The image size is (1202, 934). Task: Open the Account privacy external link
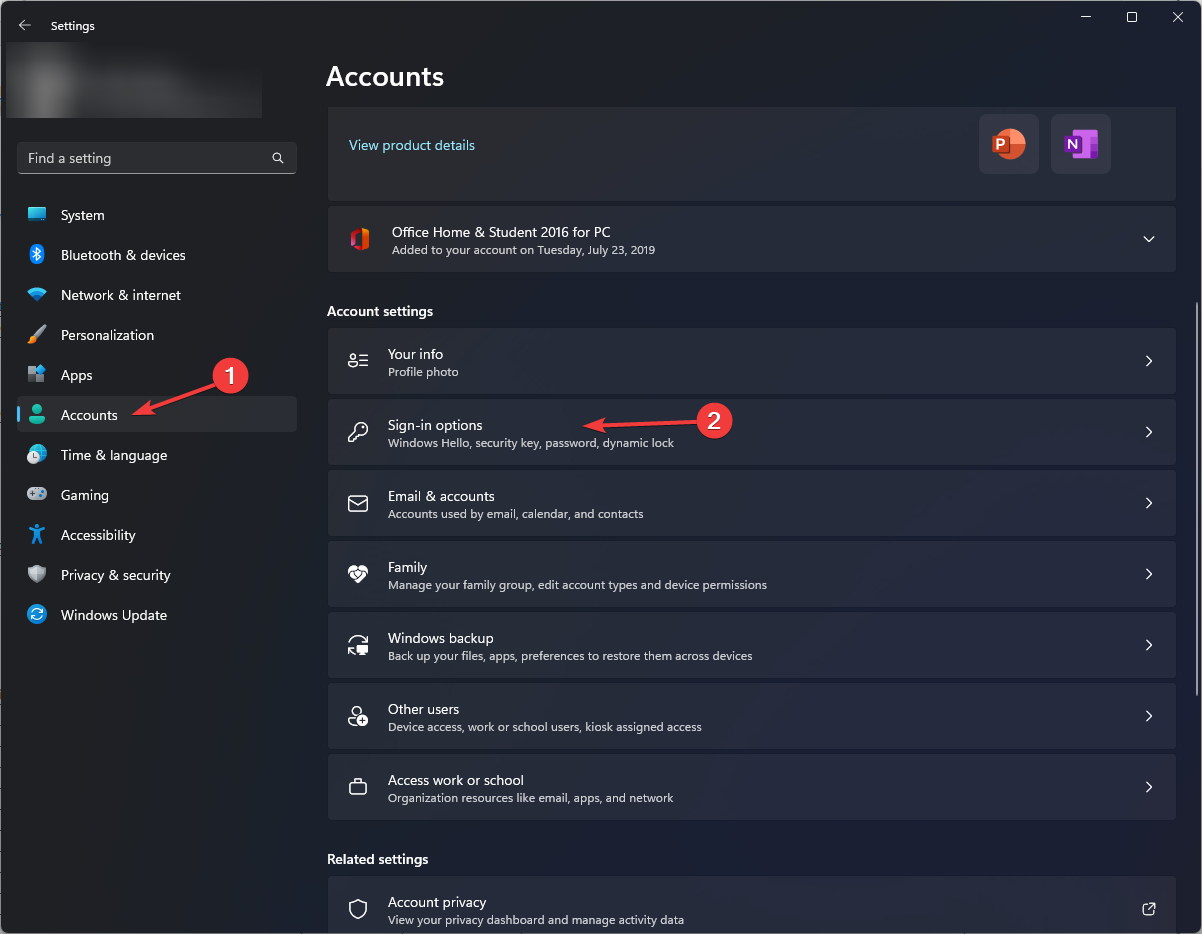pos(1149,909)
